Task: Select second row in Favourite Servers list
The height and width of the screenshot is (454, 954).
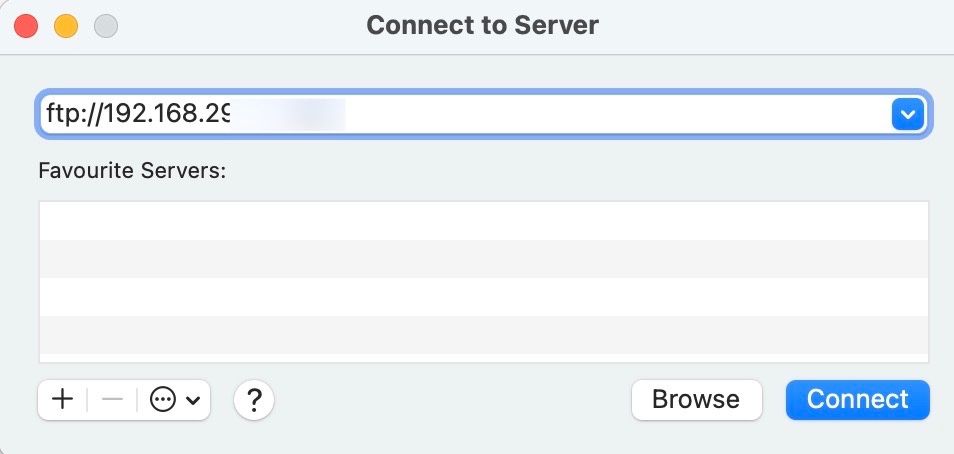Action: pyautogui.click(x=484, y=259)
